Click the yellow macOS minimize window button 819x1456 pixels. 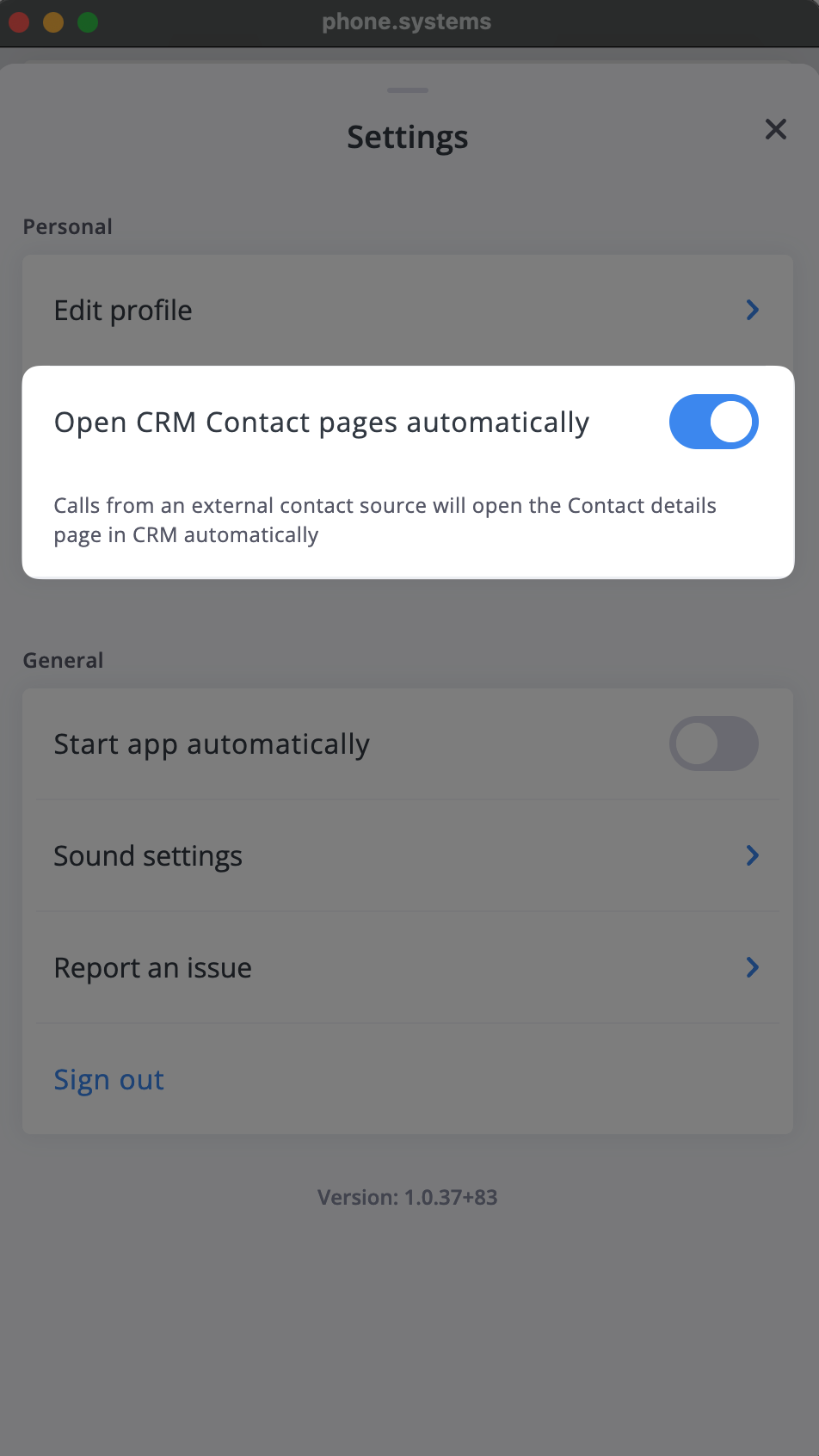(53, 22)
